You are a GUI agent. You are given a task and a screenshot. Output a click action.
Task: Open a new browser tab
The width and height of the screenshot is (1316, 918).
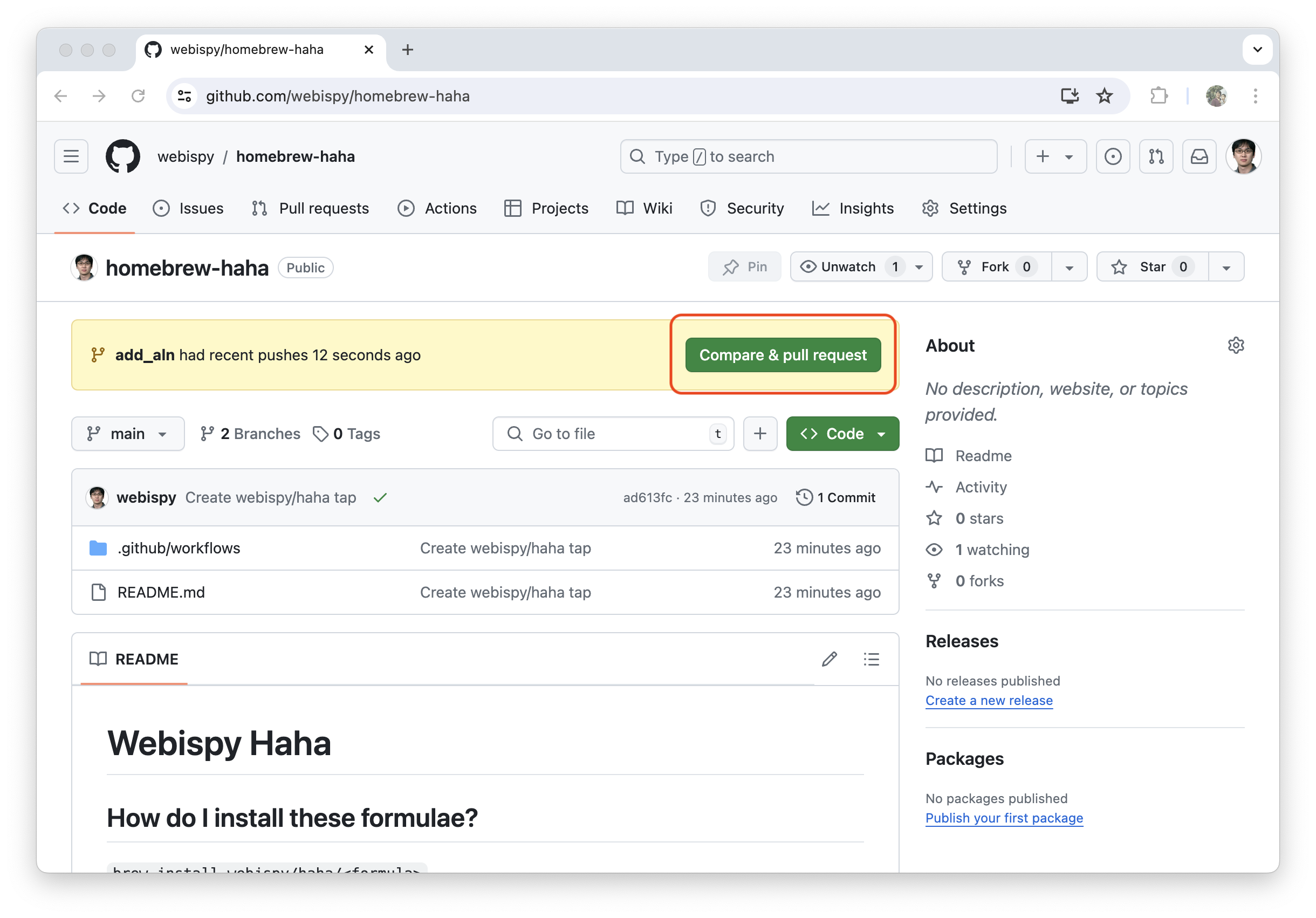[x=408, y=50]
